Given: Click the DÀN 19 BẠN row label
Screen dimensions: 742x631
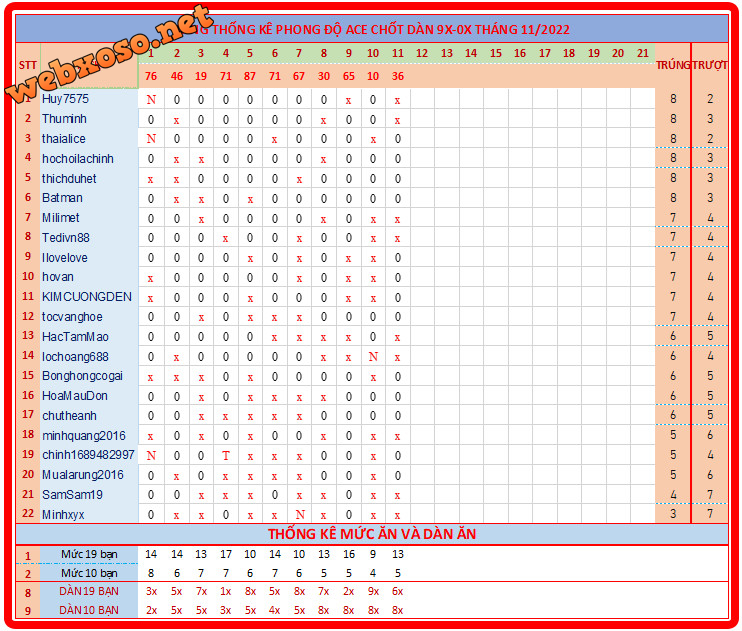Looking at the screenshot, I should [x=89, y=591].
